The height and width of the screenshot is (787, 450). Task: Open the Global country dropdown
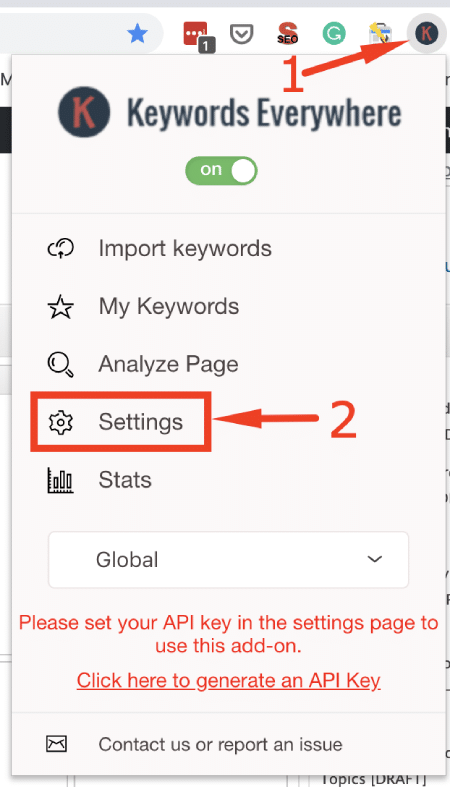[228, 560]
